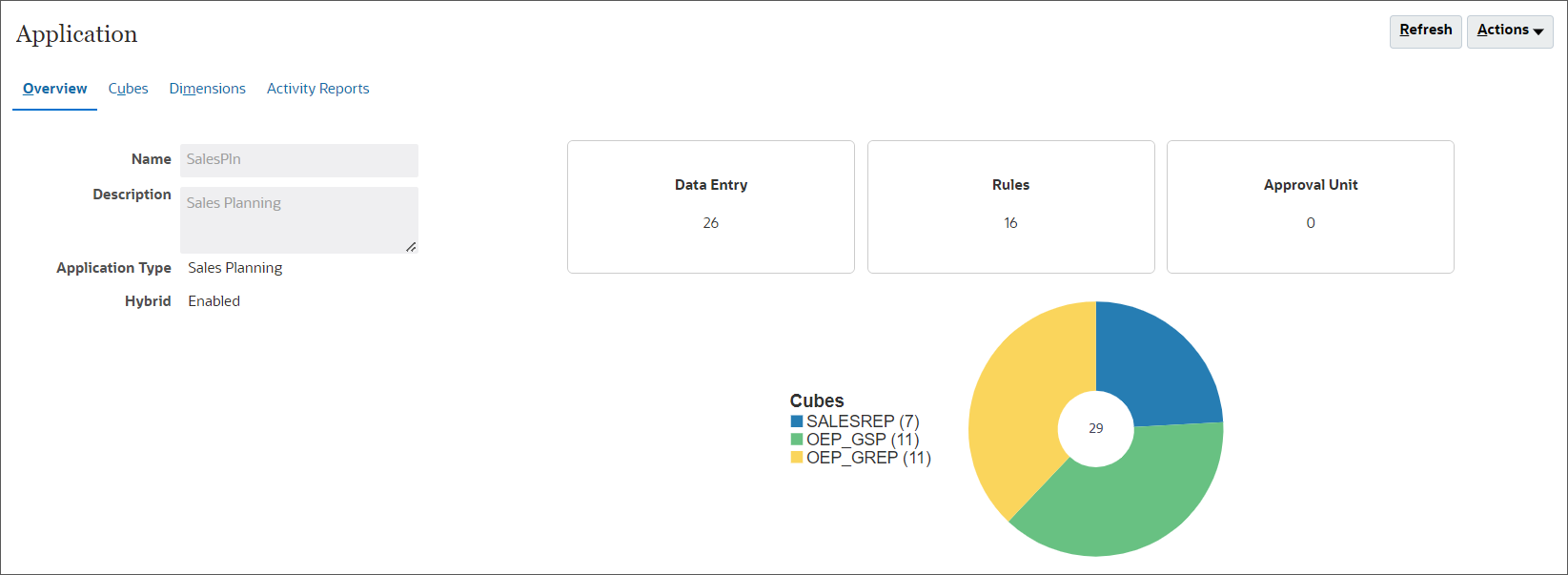Return to the Overview tab

coord(53,88)
